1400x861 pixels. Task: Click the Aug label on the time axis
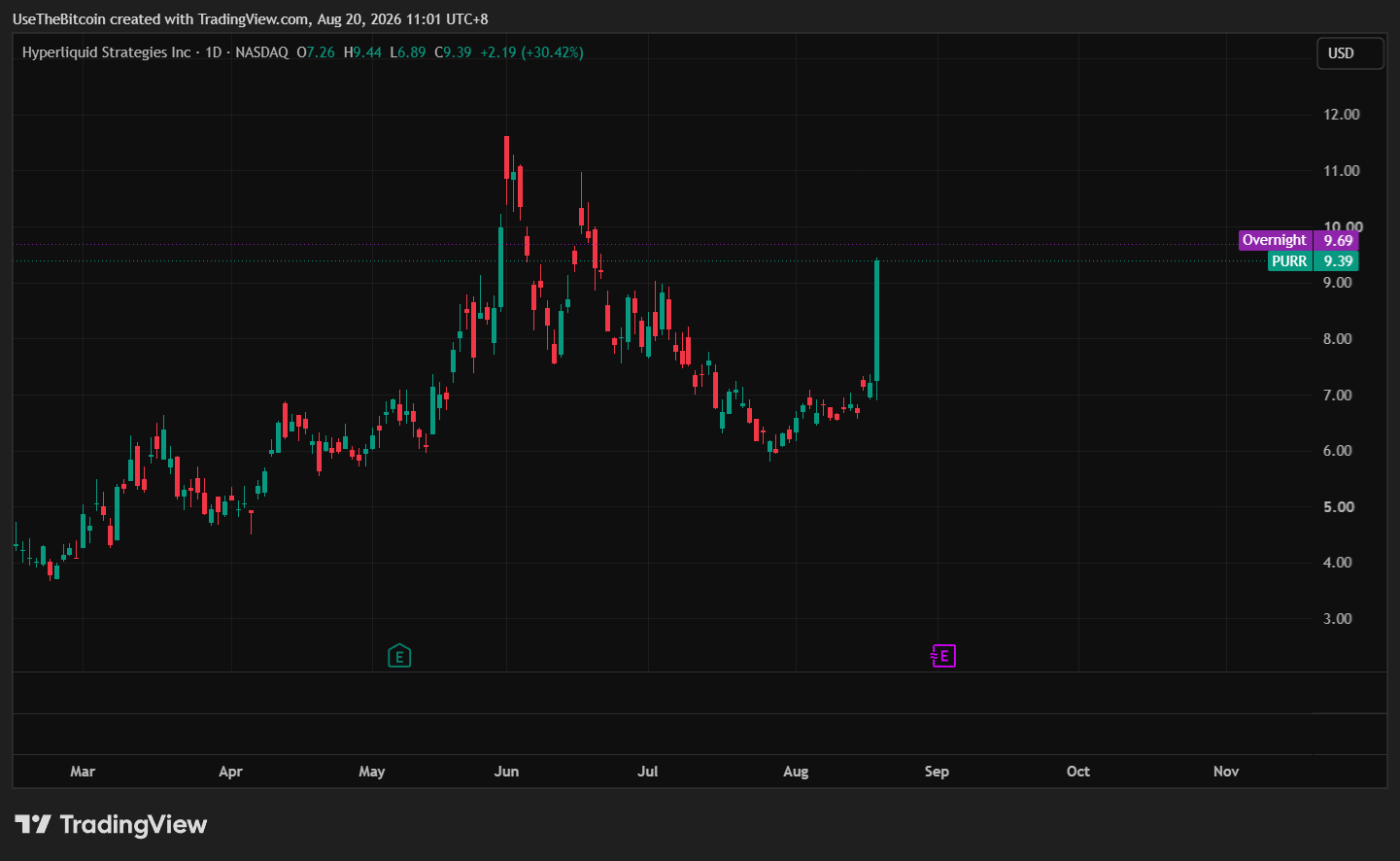(x=796, y=772)
